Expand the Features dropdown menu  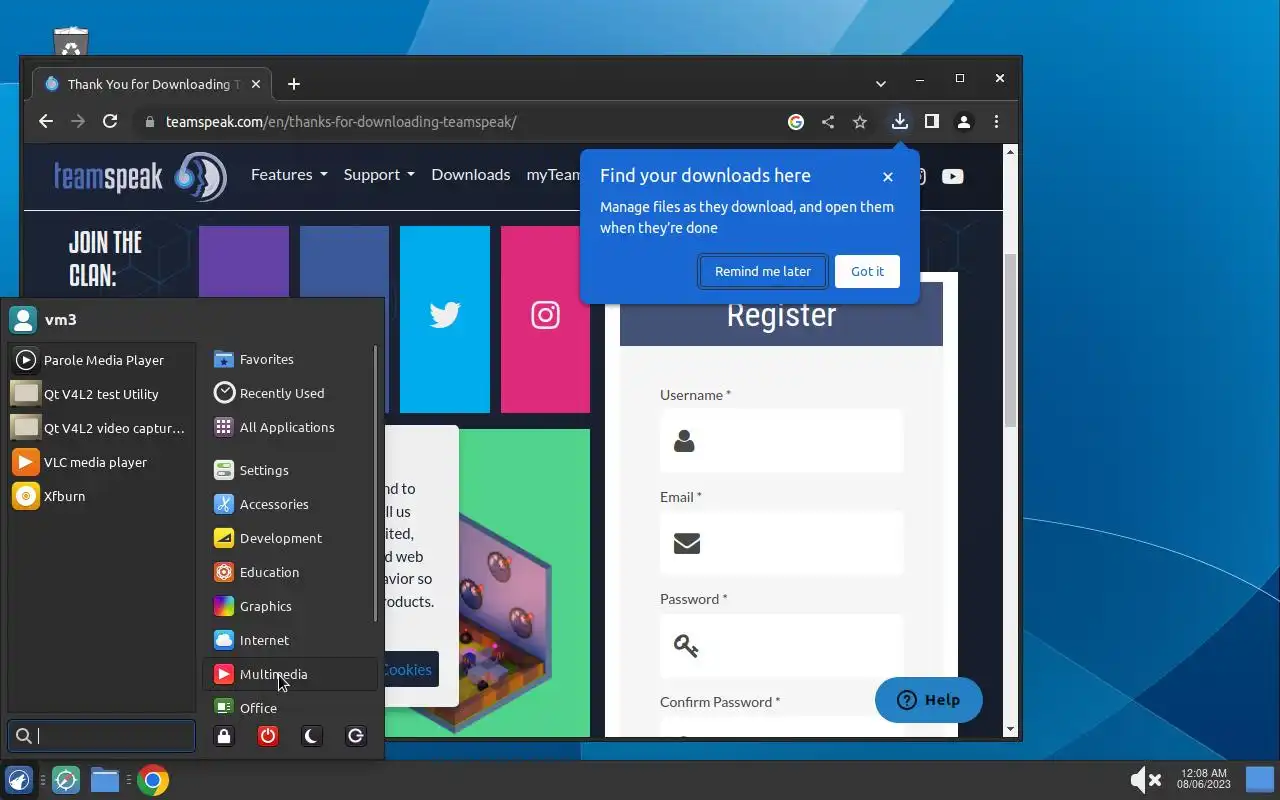(289, 174)
